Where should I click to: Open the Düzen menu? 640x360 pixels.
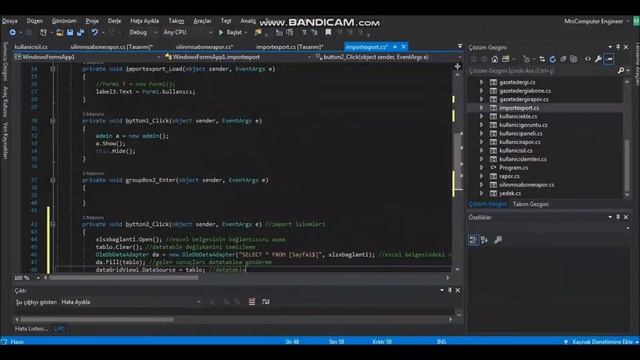click(x=35, y=21)
